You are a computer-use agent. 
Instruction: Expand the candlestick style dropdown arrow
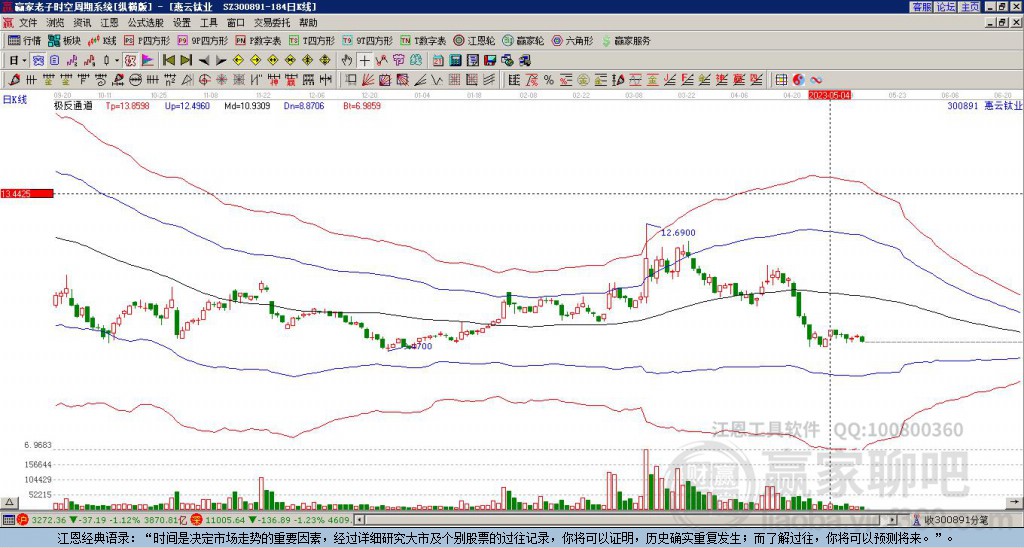117,61
